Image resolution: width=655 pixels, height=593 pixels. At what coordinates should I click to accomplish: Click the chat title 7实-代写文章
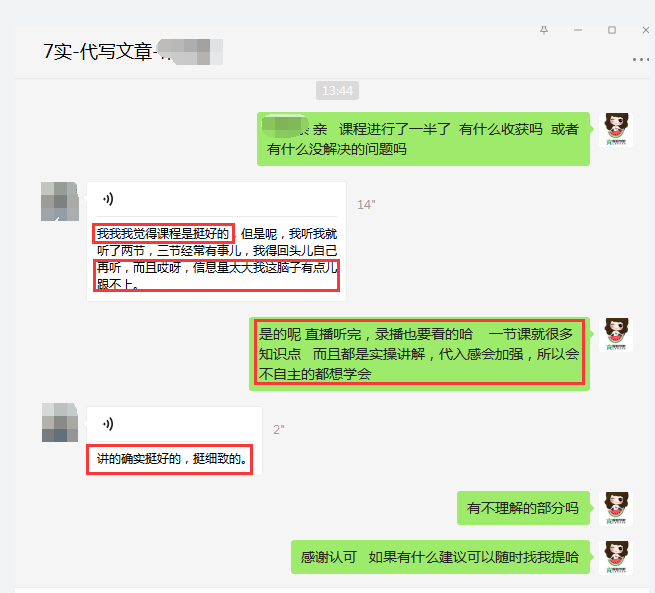pos(100,52)
